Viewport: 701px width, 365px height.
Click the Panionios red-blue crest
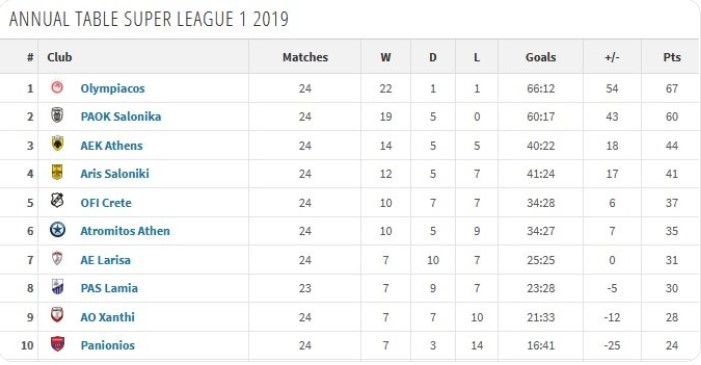click(57, 344)
